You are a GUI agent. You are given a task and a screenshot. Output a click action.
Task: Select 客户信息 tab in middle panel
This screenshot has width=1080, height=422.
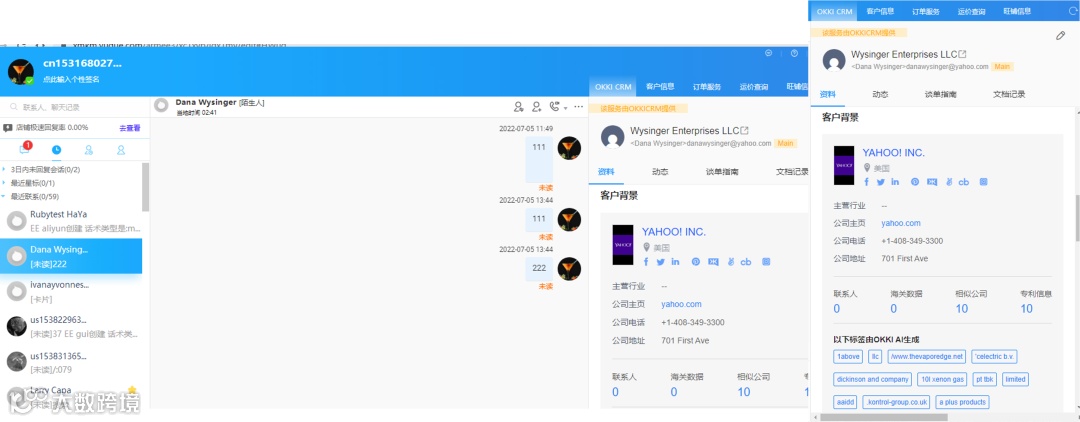pos(660,87)
